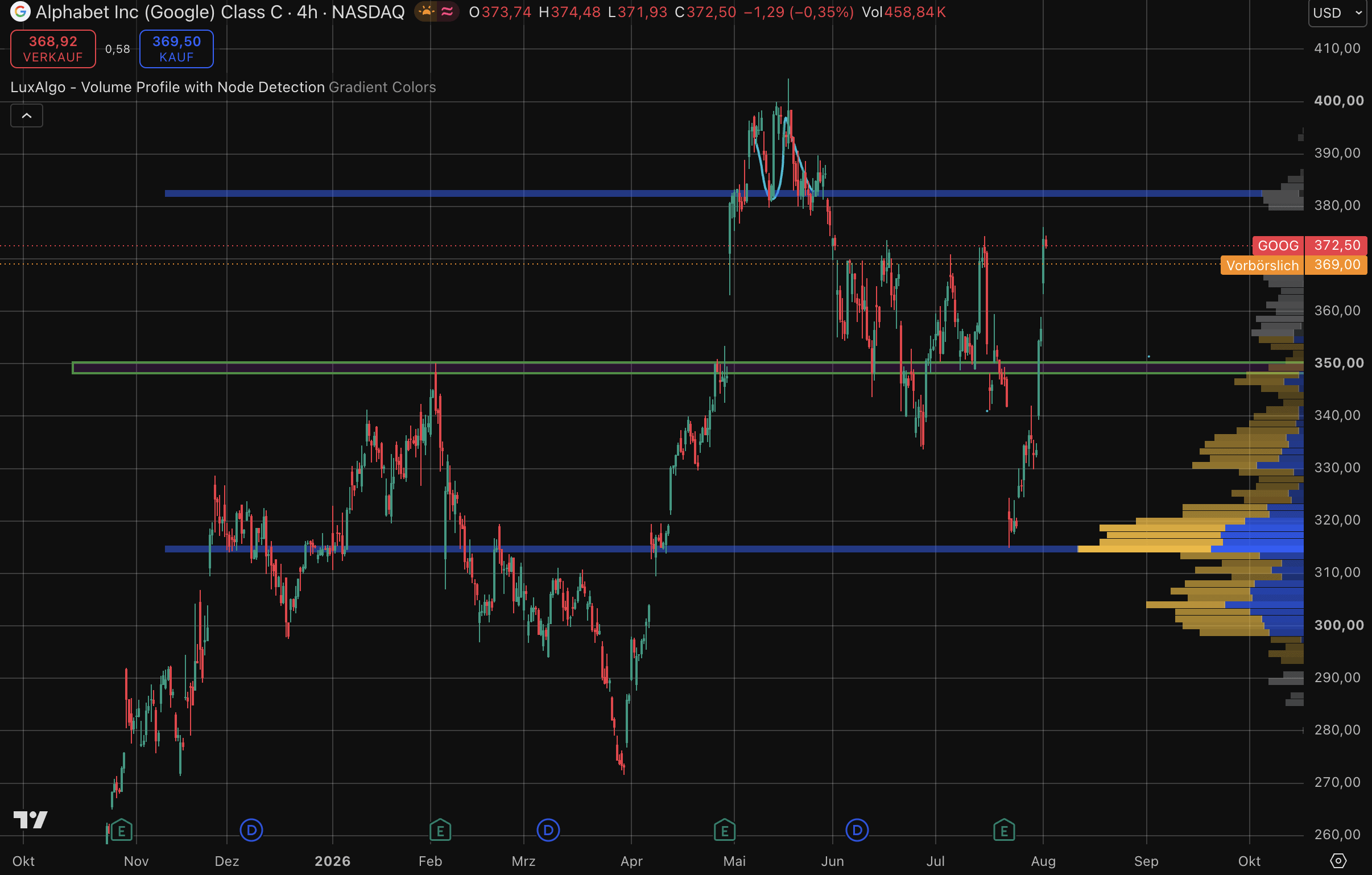This screenshot has height=875, width=1372.
Task: Click the open value O373,74
Action: (x=499, y=12)
